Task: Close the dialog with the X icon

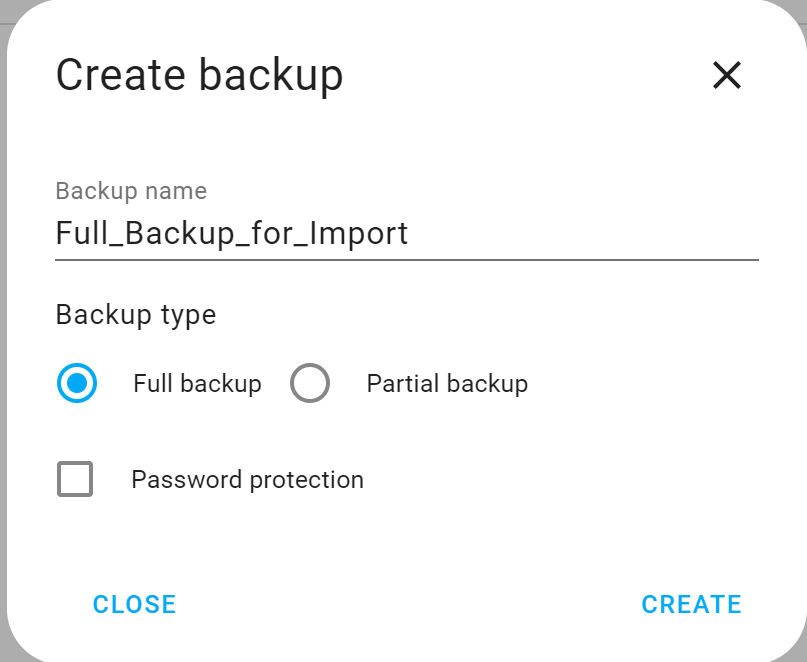Action: 726,75
